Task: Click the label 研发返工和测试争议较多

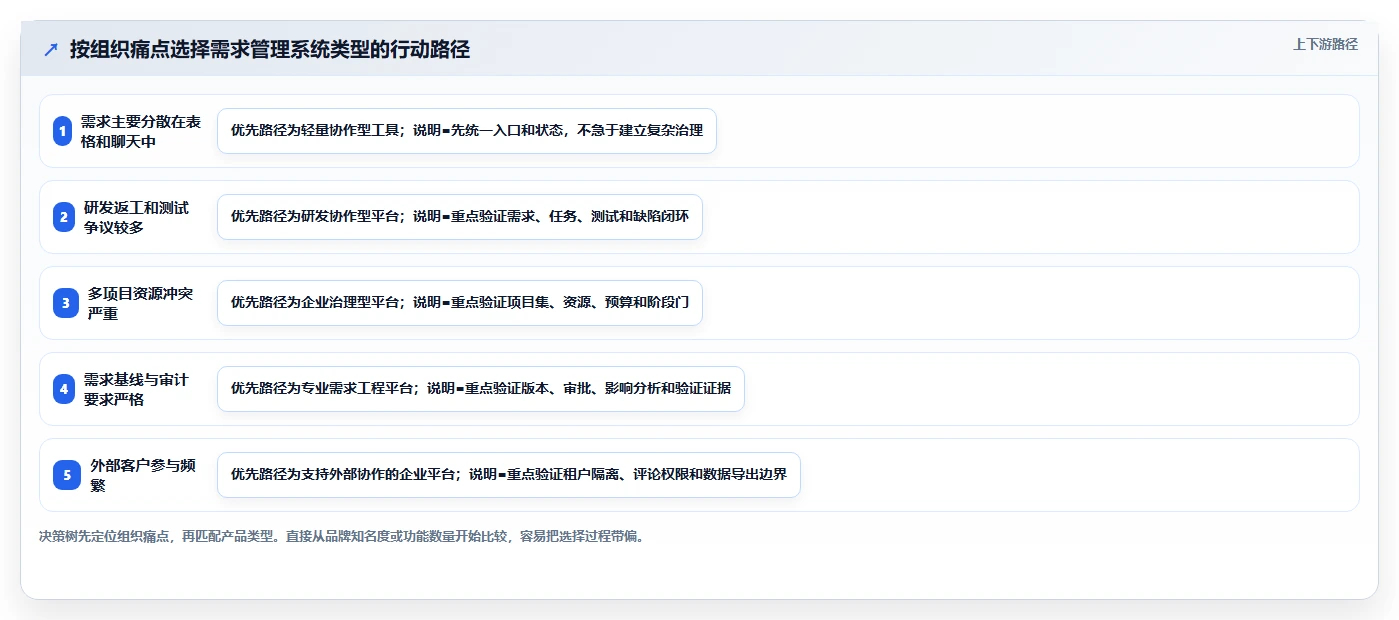Action: coord(136,217)
